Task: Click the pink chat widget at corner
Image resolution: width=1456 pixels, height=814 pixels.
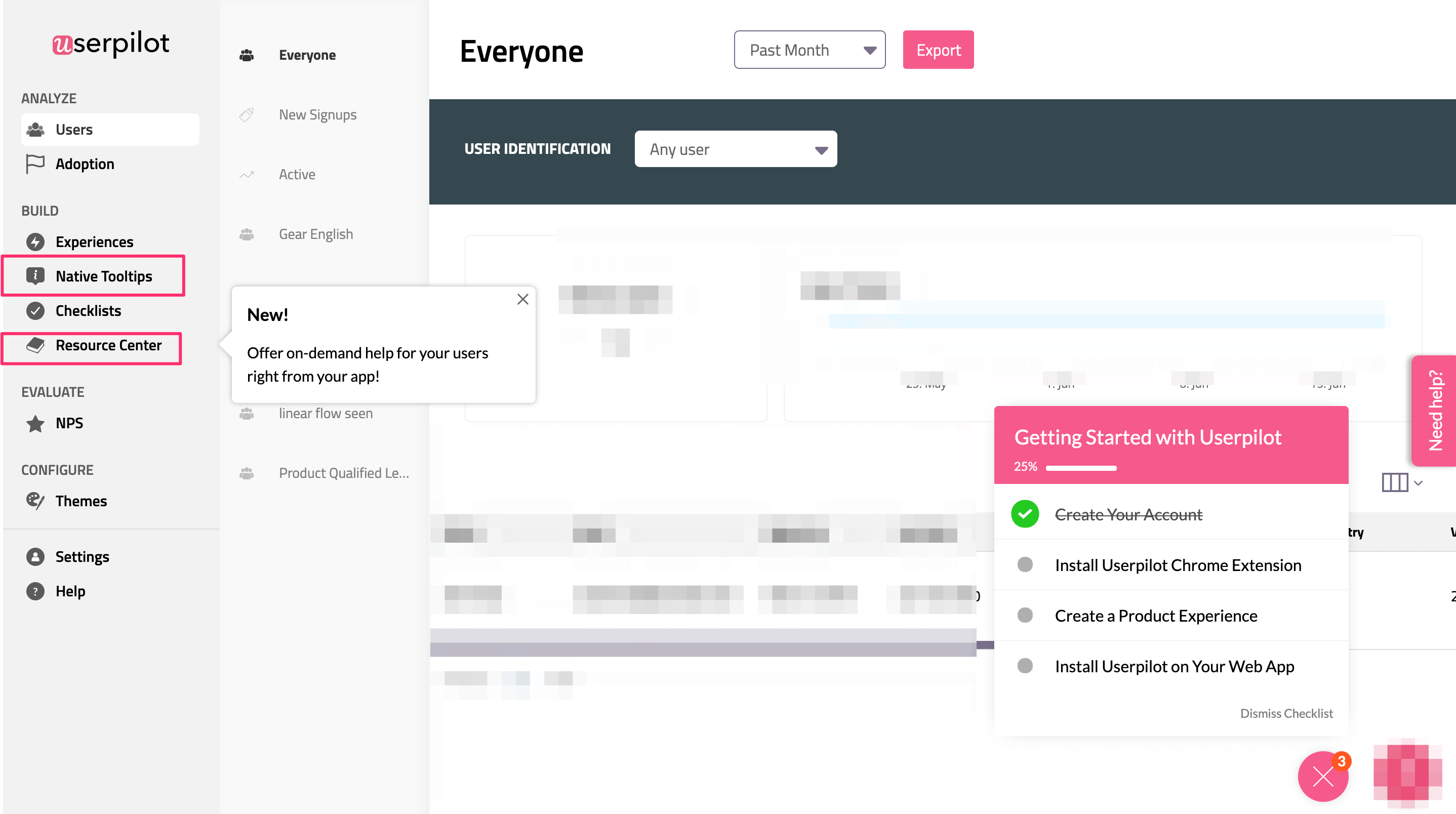Action: 1407,772
